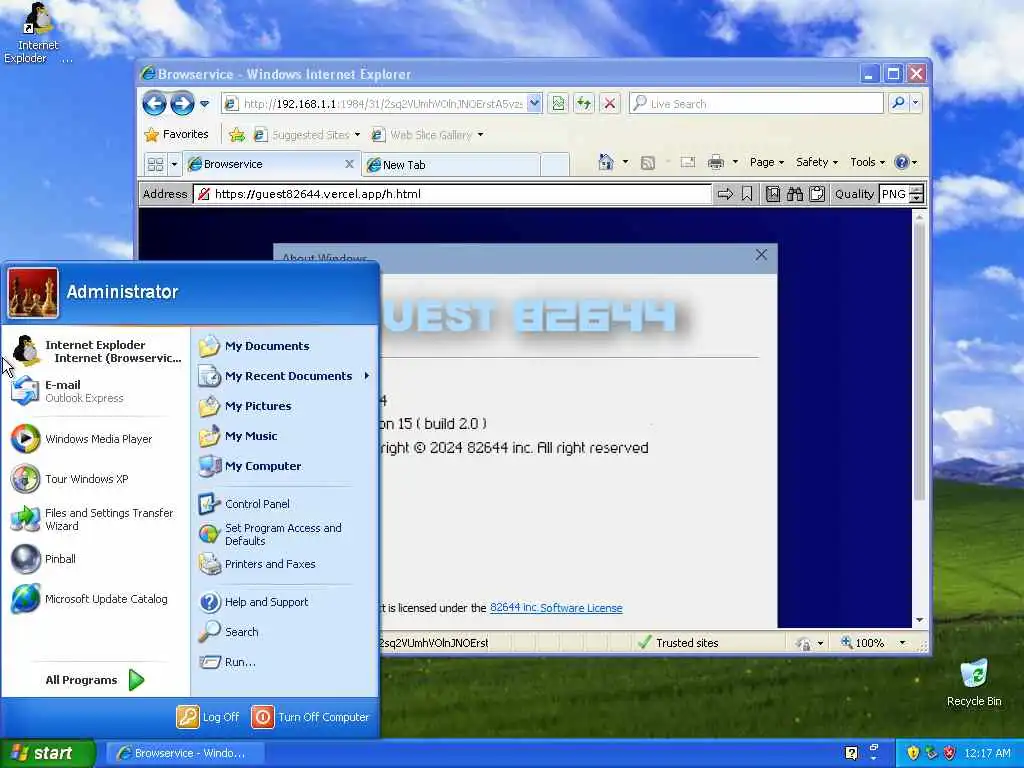1024x768 pixels.
Task: Click Turn Off Computer button
Action: click(x=311, y=717)
